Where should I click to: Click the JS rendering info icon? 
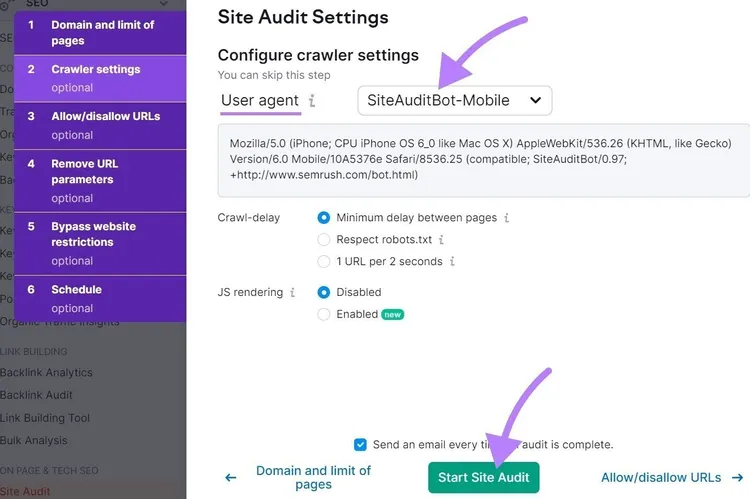[x=292, y=292]
